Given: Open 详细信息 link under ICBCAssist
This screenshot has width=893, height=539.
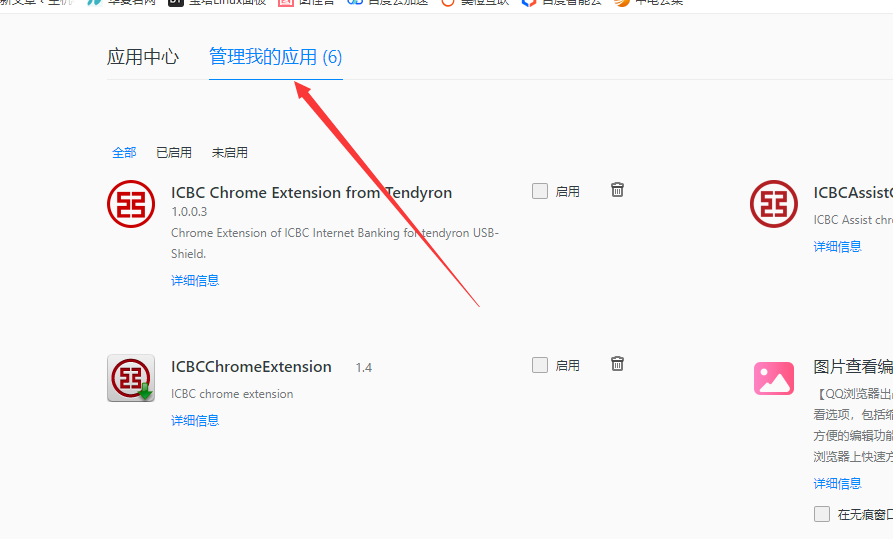Looking at the screenshot, I should [837, 247].
